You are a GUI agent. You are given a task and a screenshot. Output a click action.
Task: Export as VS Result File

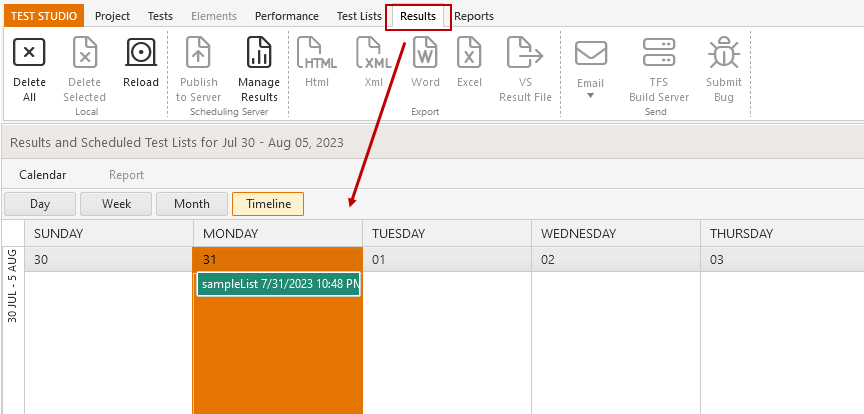(525, 52)
